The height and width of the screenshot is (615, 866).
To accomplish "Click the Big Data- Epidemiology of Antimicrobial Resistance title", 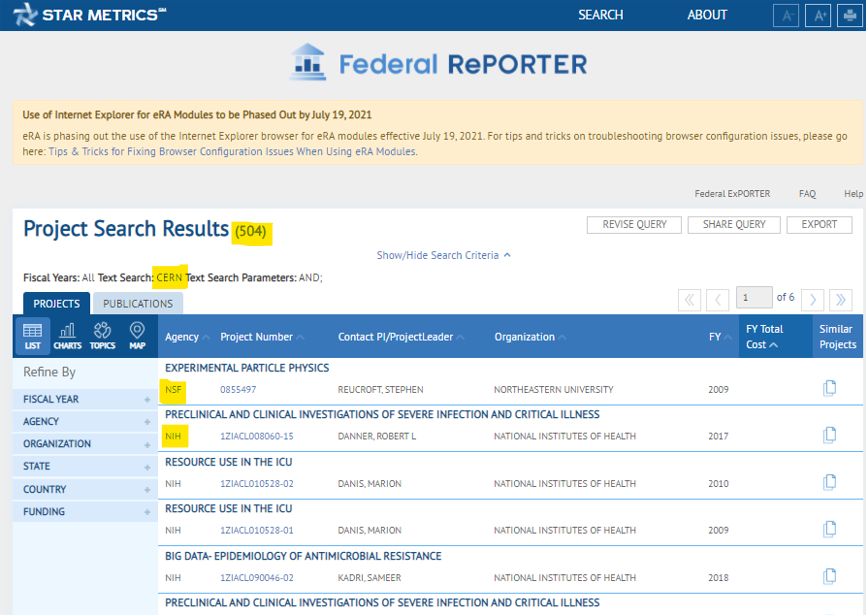I will point(303,556).
